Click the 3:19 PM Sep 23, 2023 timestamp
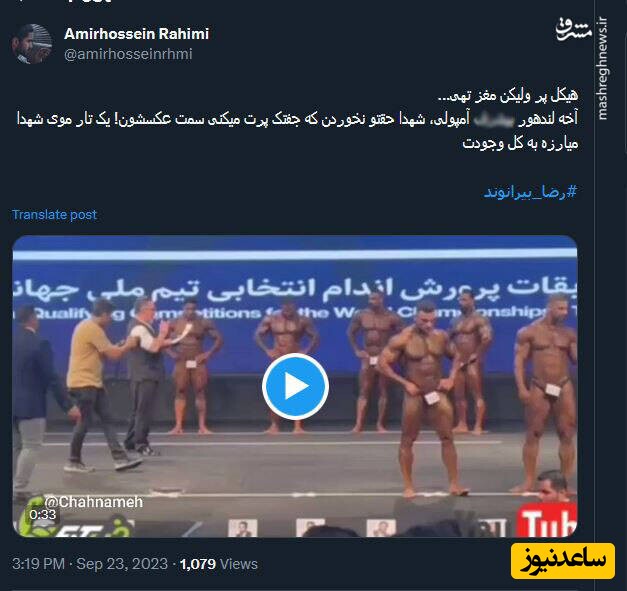Image resolution: width=627 pixels, height=591 pixels. [90, 564]
